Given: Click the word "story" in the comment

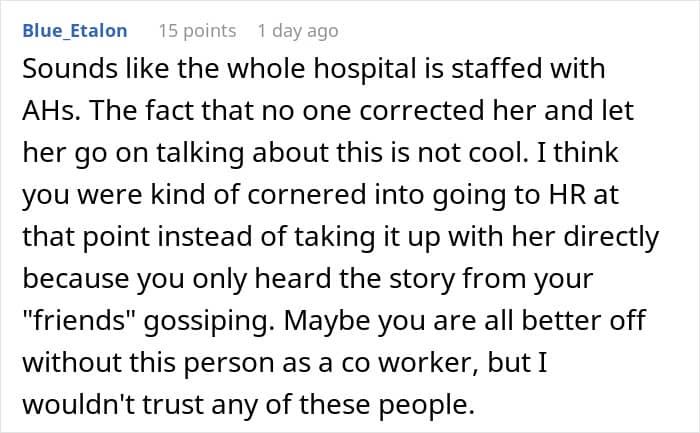Looking at the screenshot, I should [x=422, y=279].
